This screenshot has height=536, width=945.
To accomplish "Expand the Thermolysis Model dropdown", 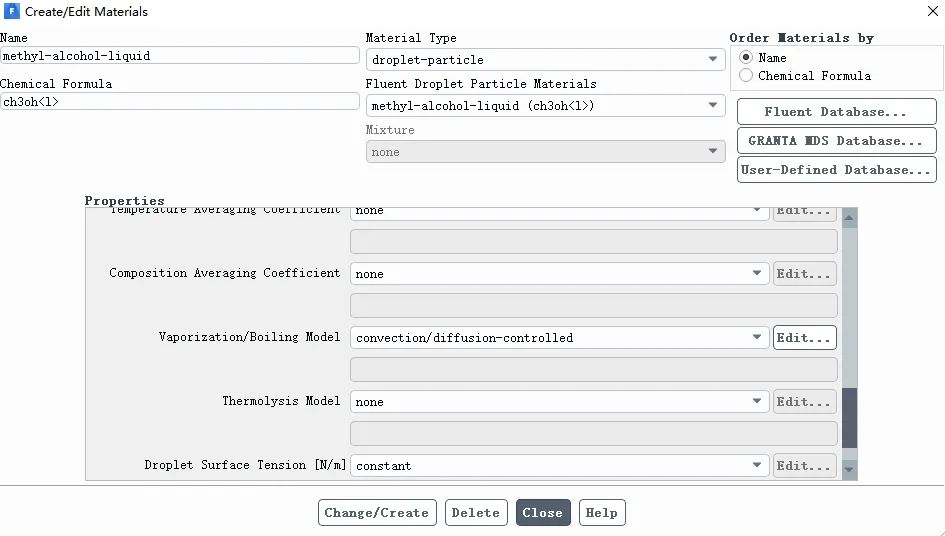I will [x=559, y=402].
